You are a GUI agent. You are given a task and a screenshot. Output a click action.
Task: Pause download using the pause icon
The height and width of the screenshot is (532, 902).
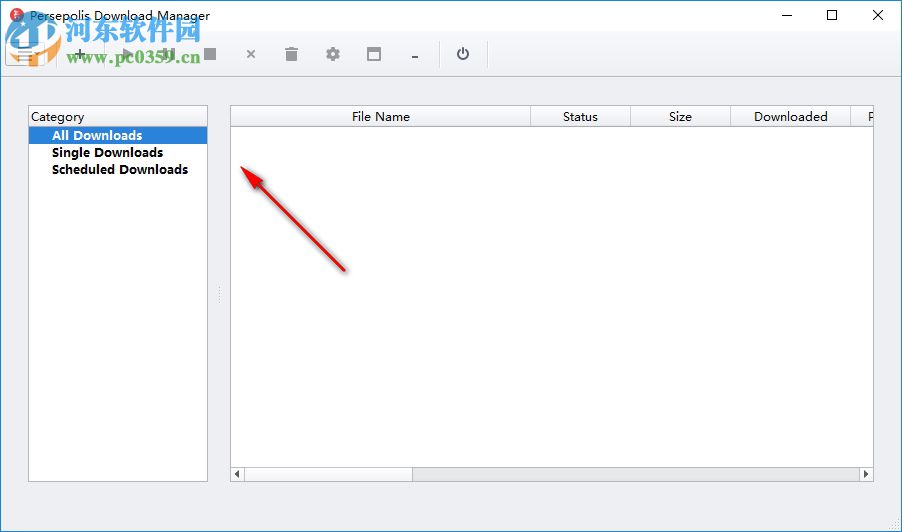168,55
